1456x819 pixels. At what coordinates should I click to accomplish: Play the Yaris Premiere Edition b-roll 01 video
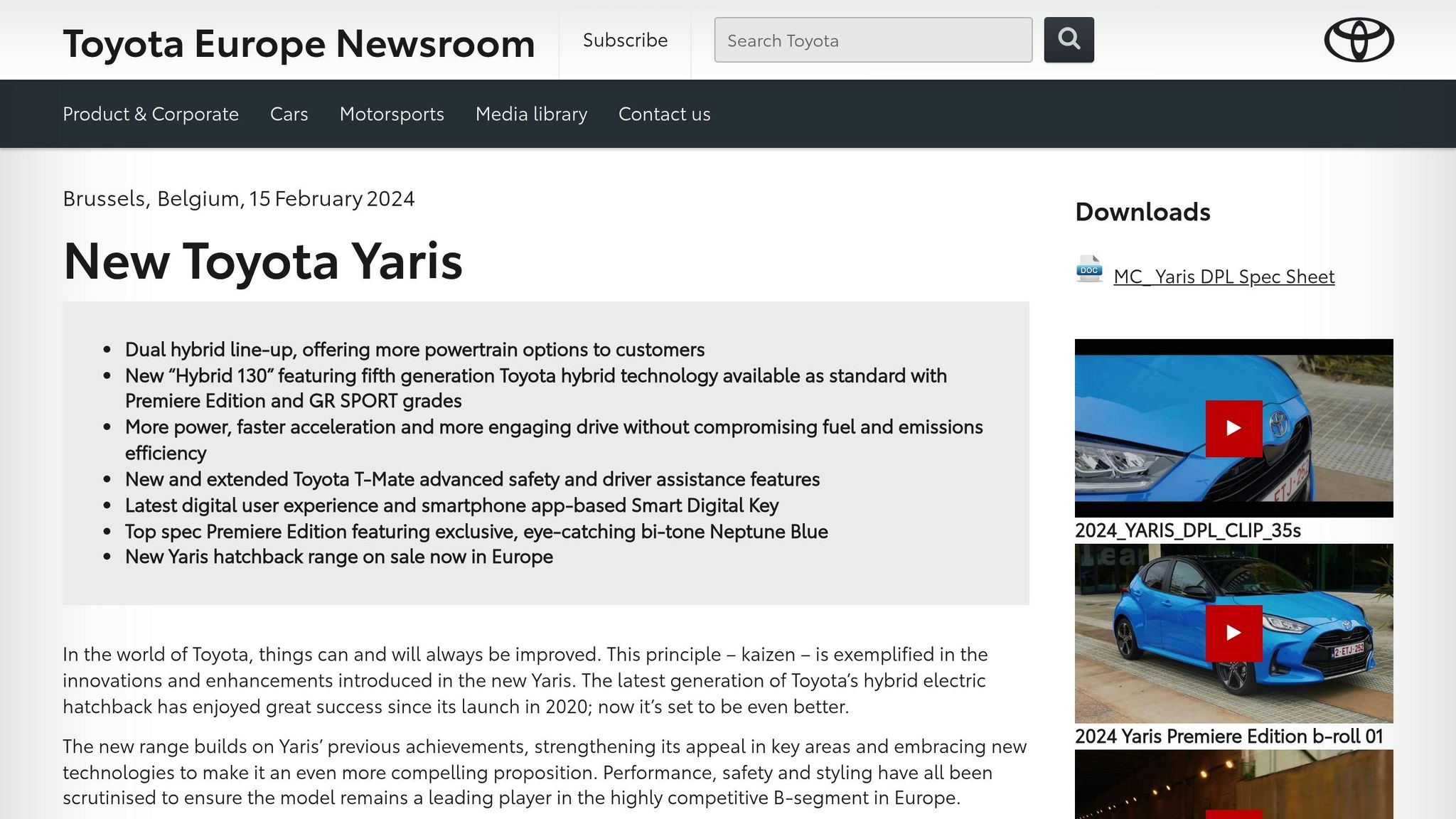(1233, 633)
